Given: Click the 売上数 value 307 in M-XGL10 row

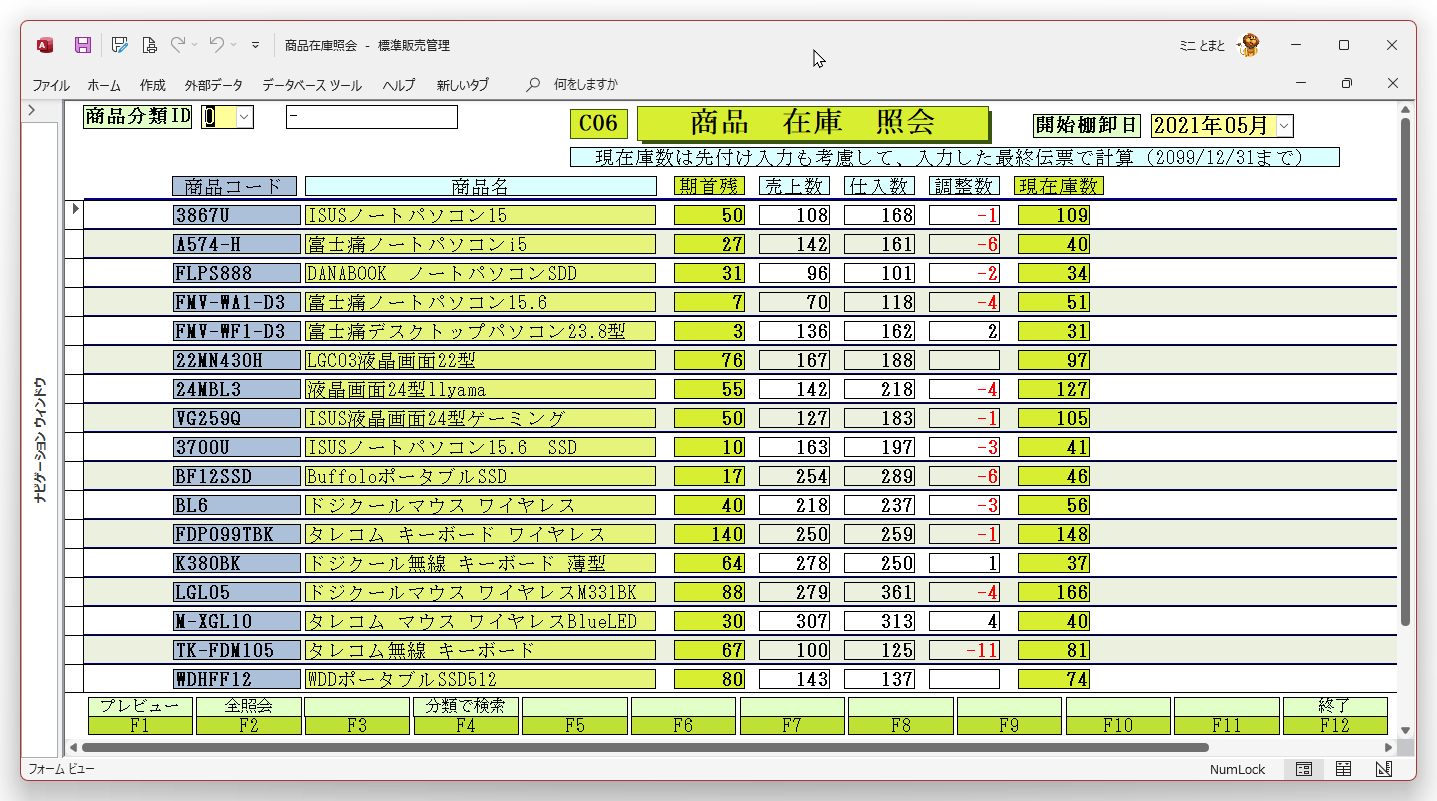Looking at the screenshot, I should click(794, 621).
